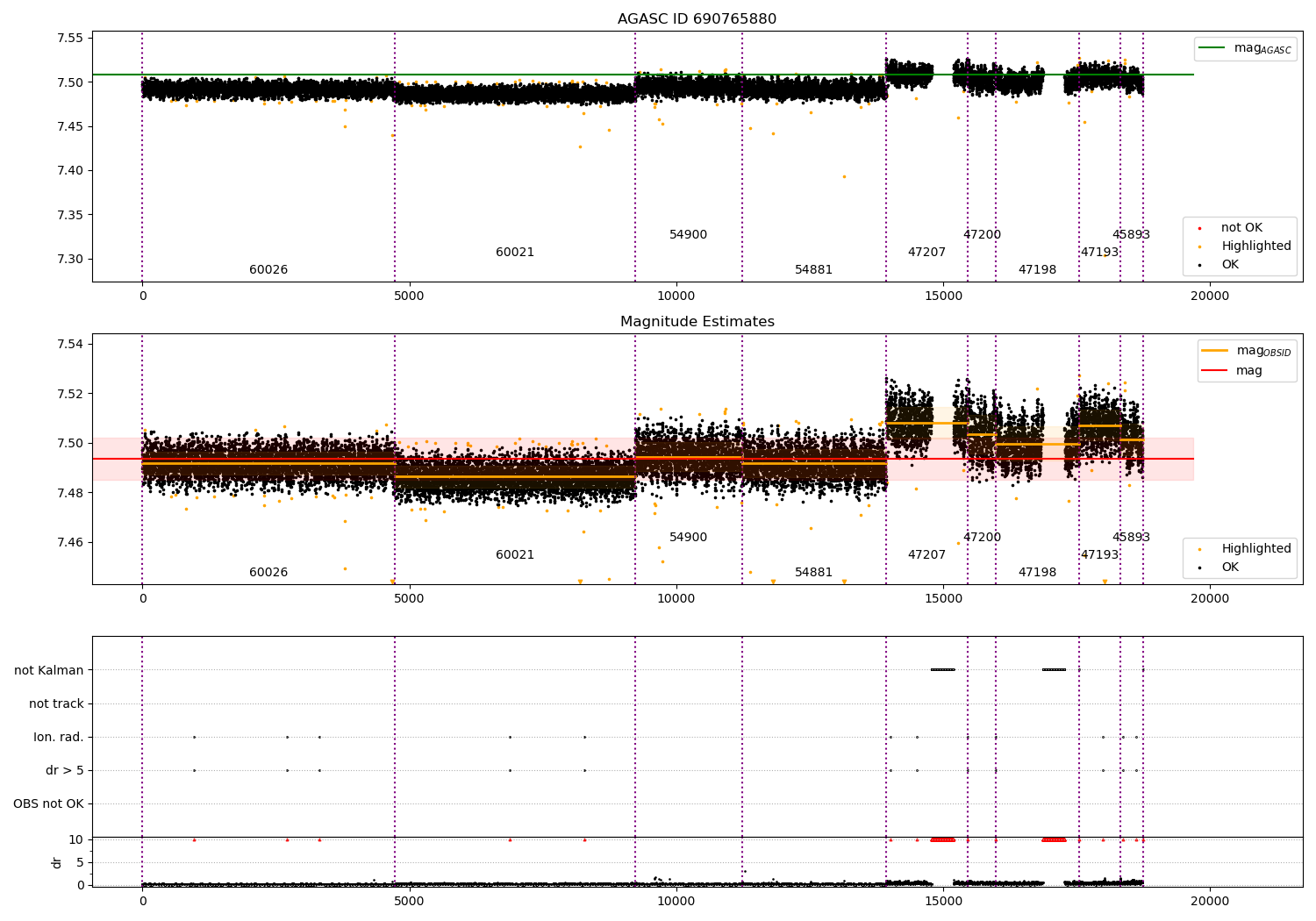Click x-axis tick 5000 under bottom plot
Screen dimensions: 1316x921
pos(409,901)
